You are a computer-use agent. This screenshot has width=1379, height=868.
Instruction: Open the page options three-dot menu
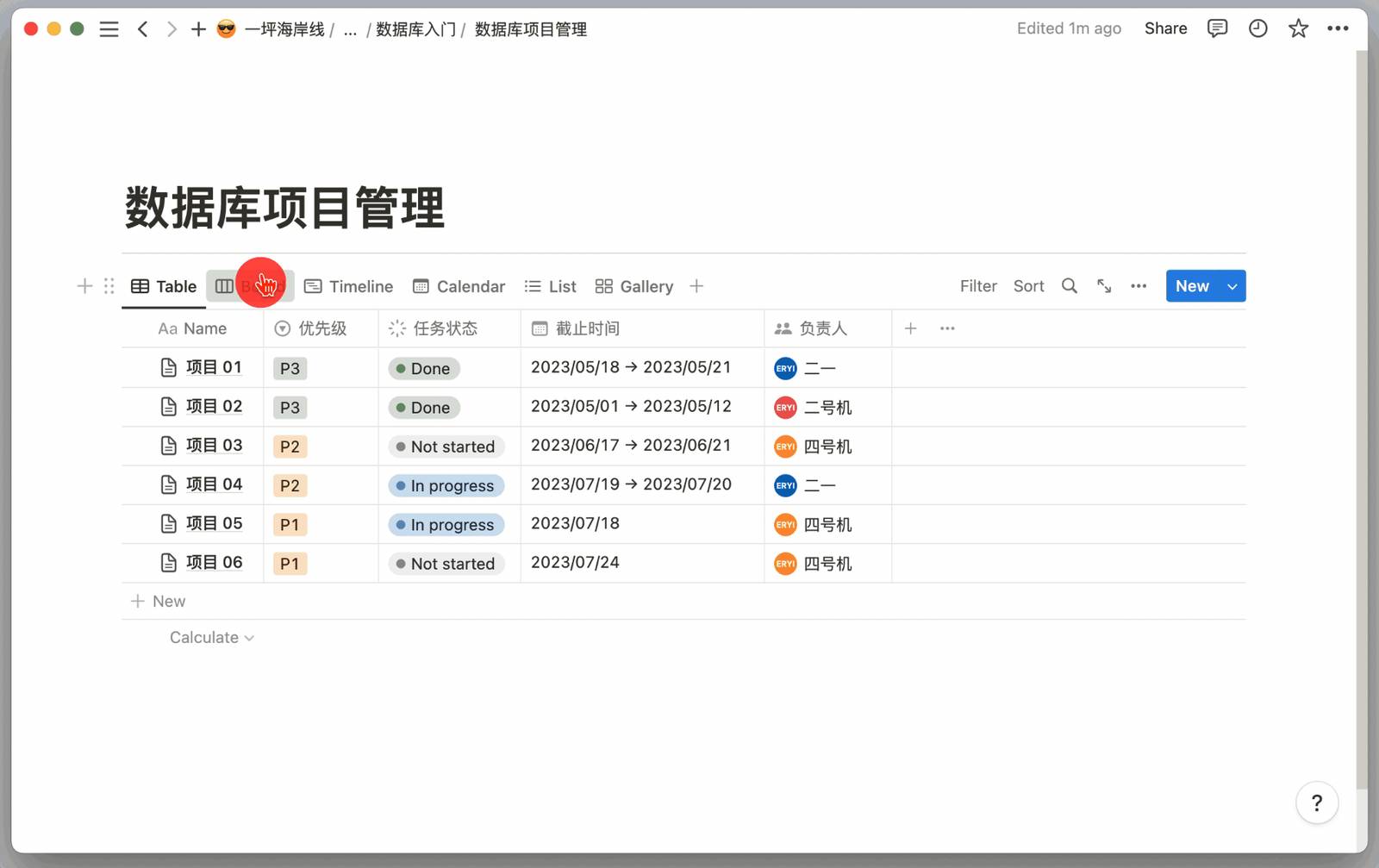(1338, 28)
